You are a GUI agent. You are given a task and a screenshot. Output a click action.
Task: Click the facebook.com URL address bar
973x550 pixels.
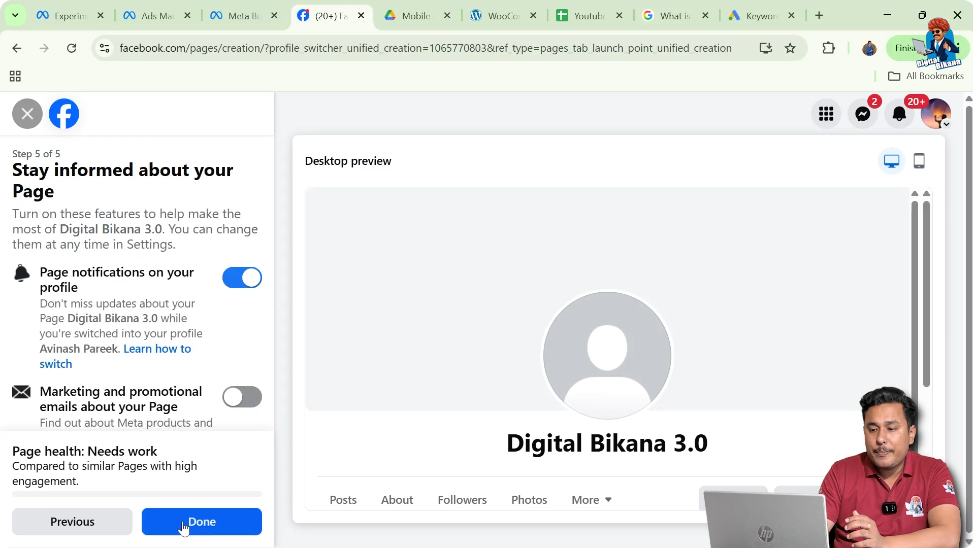[x=425, y=48]
